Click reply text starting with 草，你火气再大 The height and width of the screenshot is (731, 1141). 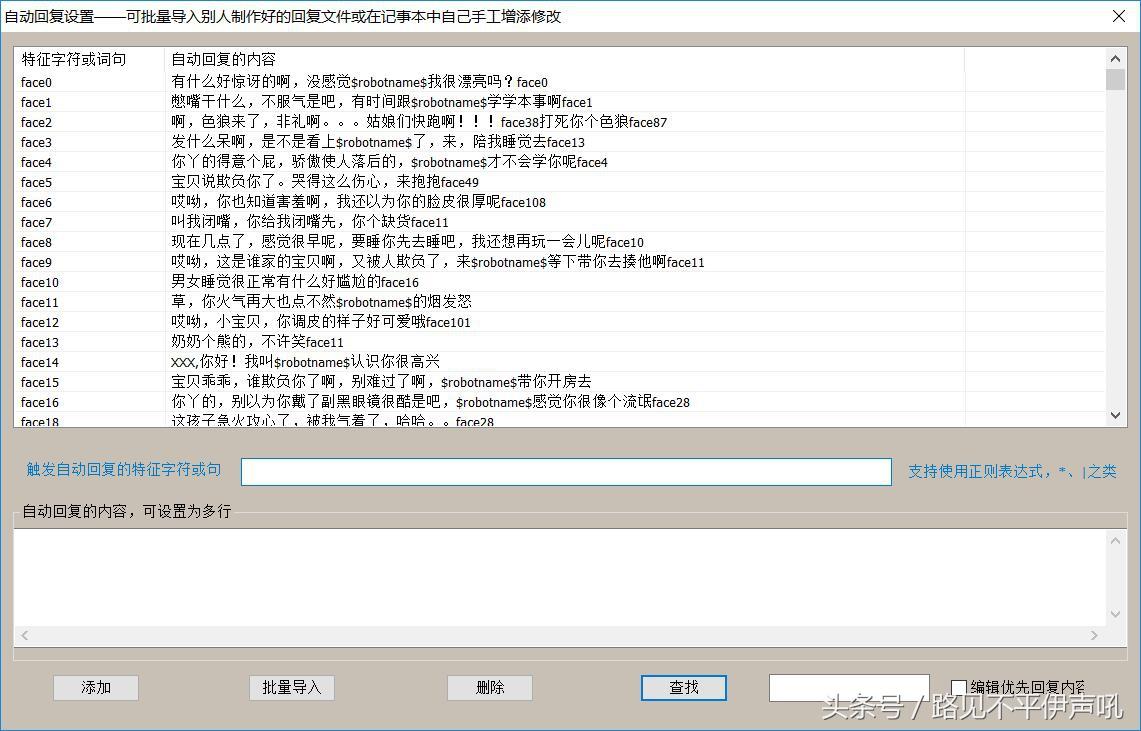321,303
